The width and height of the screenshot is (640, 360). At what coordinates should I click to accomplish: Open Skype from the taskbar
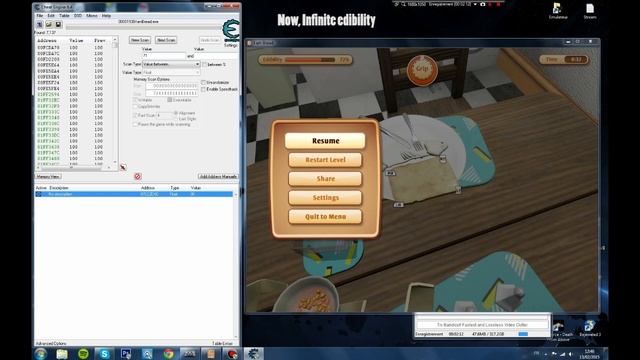[104, 353]
